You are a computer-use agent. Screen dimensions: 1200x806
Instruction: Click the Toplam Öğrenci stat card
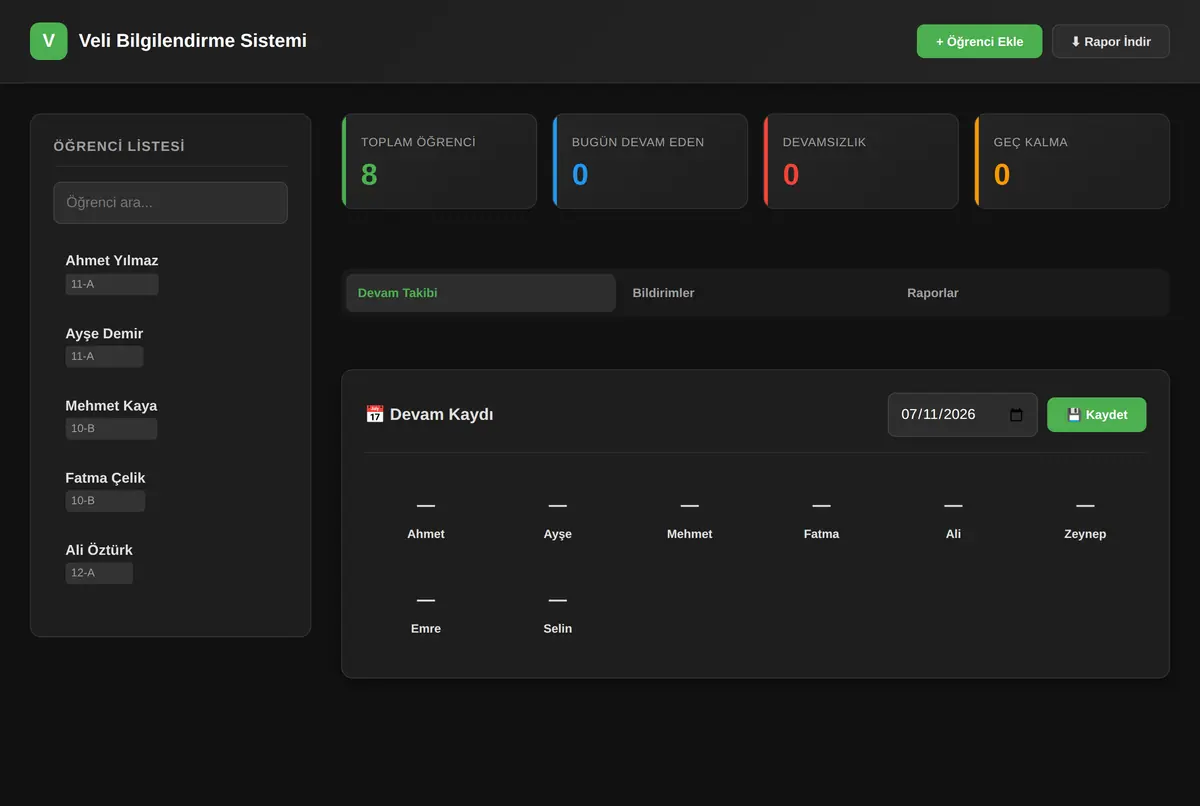tap(439, 161)
